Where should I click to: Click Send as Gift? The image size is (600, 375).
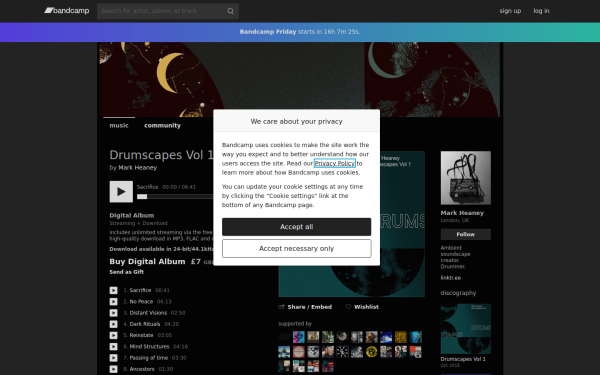point(126,272)
